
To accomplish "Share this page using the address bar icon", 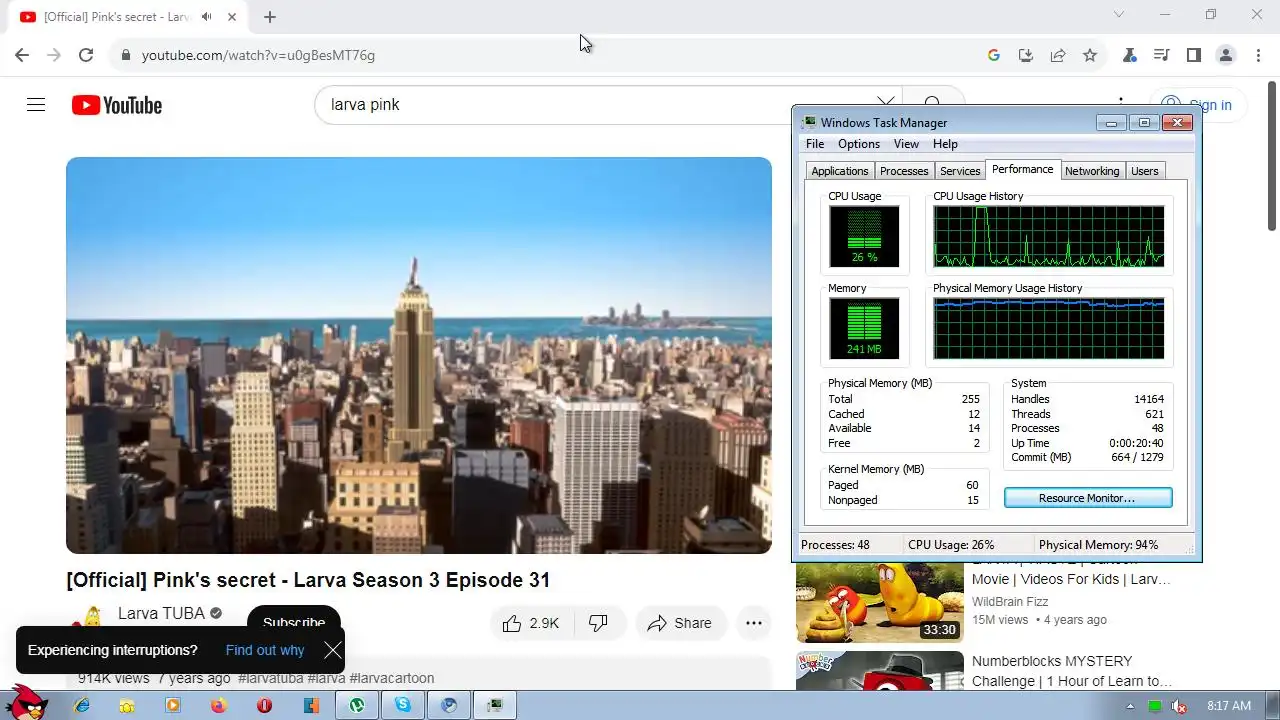I will (1058, 55).
